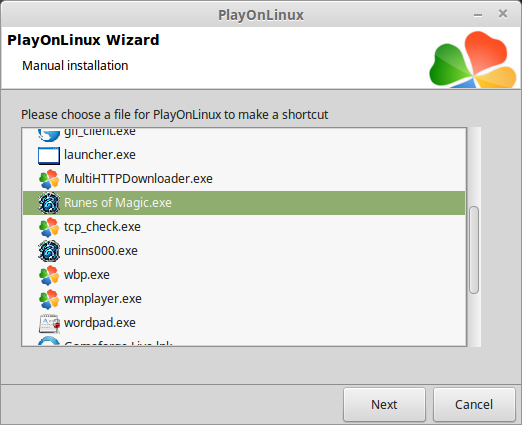
Task: Click the launcher.exe window icon
Action: pyautogui.click(x=49, y=156)
